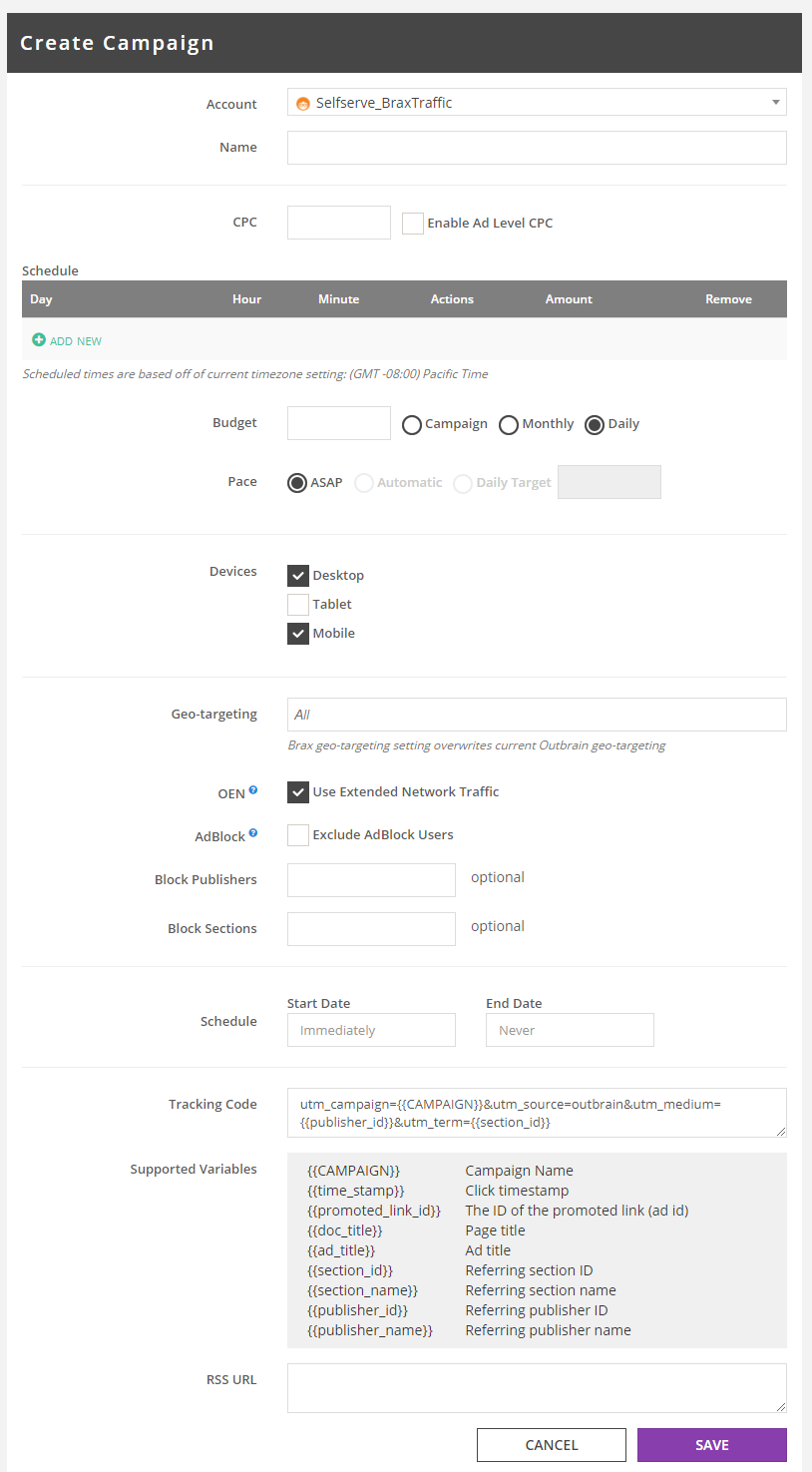
Task: Click the RSS URL text area
Action: 537,1388
